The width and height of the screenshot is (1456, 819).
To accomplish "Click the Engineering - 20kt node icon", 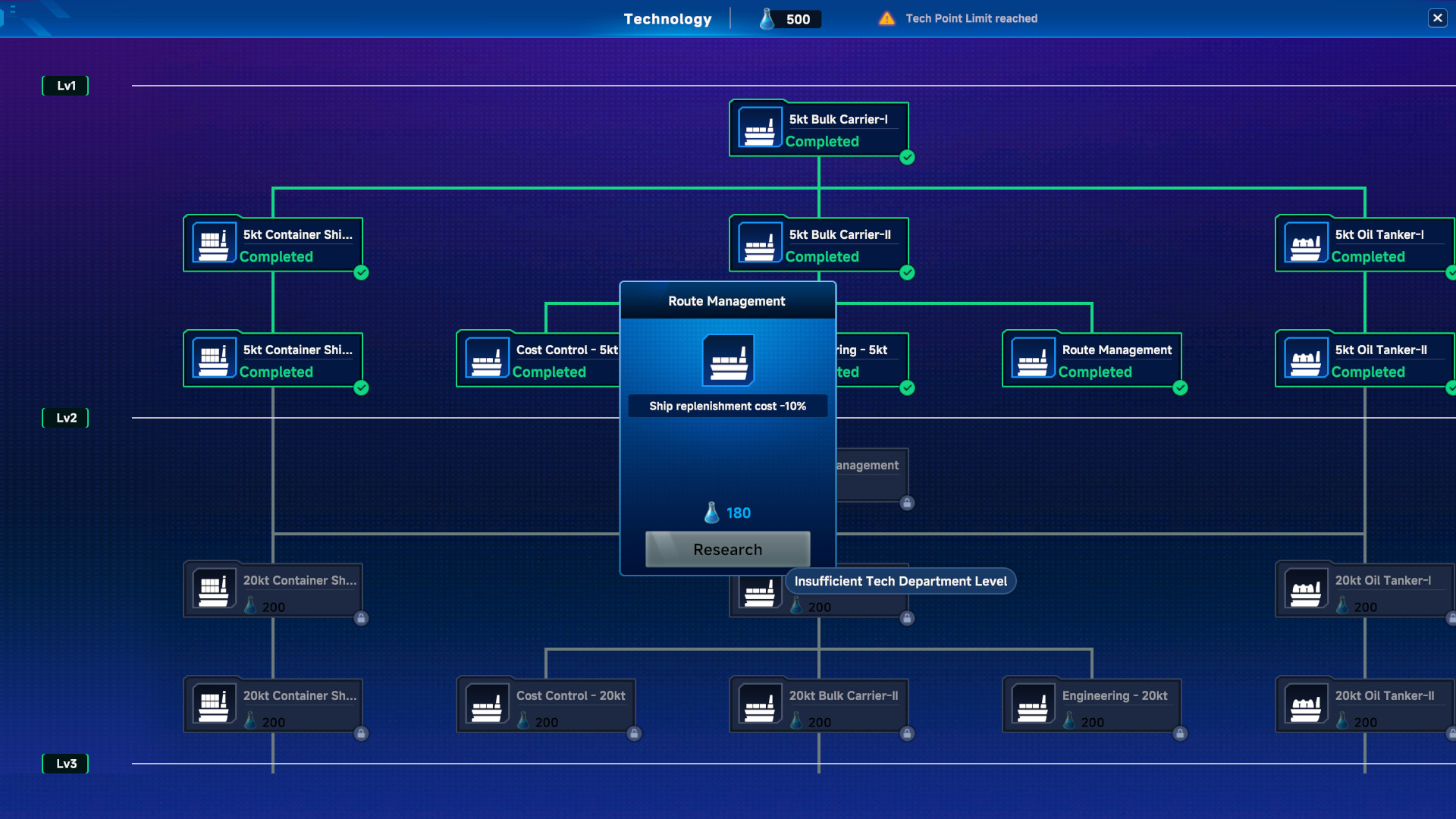I will pyautogui.click(x=1032, y=704).
